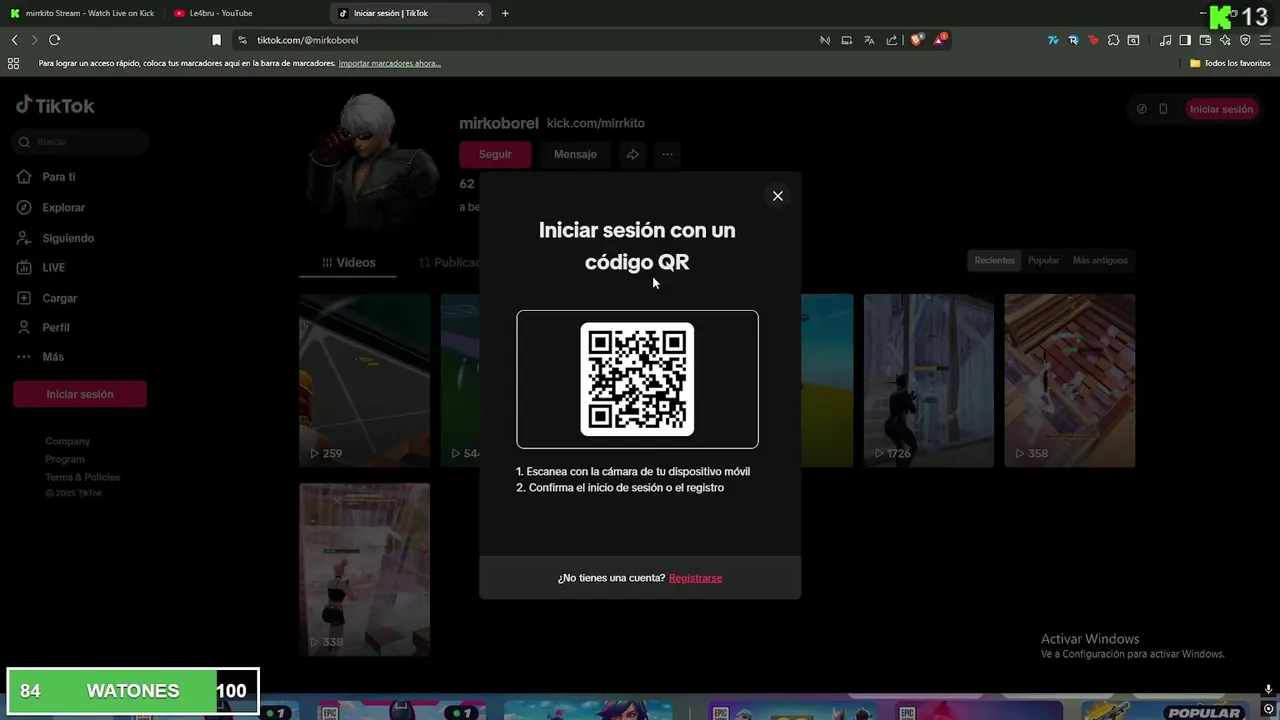Go forward to the next page
1280x720 pixels.
(x=34, y=40)
